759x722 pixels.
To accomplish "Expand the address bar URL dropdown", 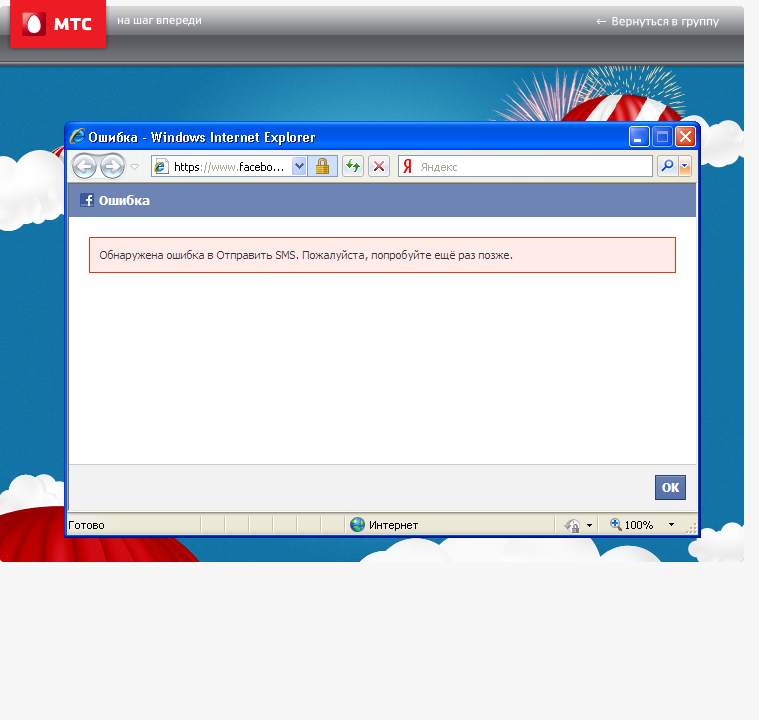I will click(x=299, y=167).
